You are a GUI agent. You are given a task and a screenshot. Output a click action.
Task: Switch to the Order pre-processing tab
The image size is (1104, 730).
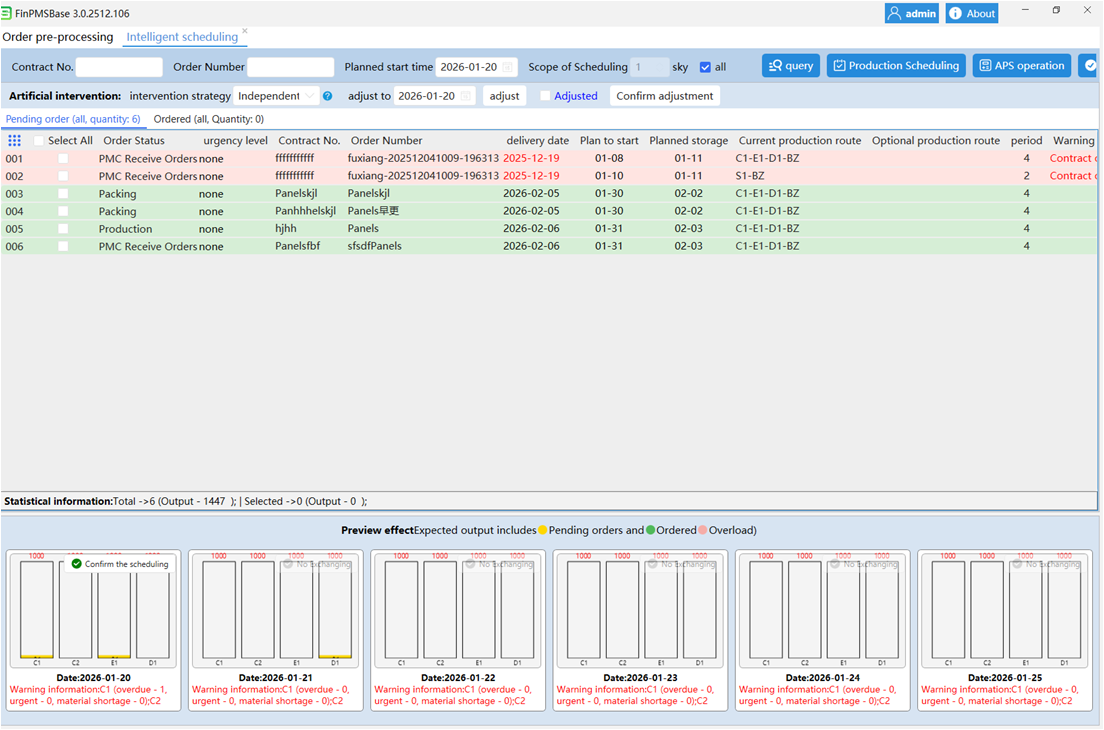tap(58, 37)
